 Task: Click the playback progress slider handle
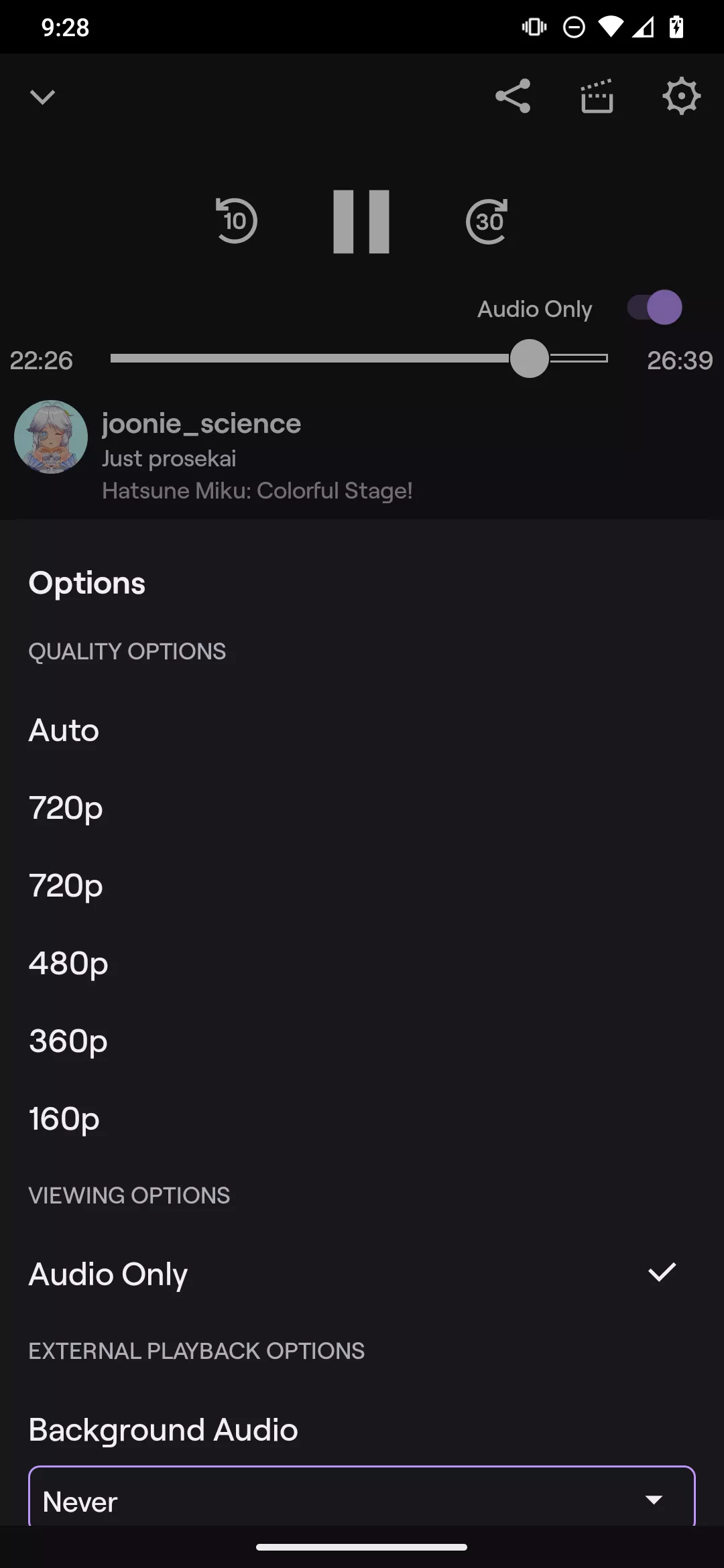point(530,358)
